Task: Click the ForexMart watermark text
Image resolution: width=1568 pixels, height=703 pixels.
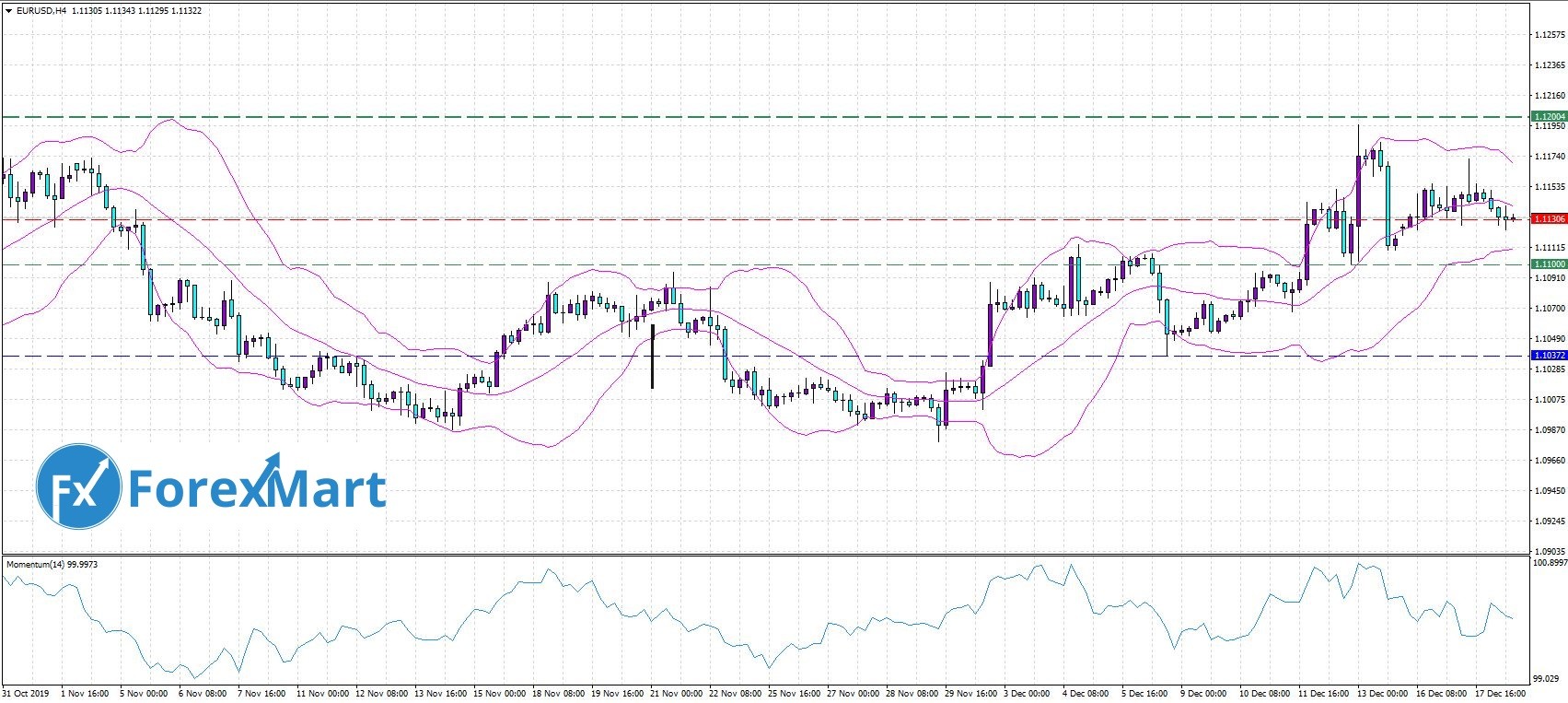Action: click(x=257, y=488)
